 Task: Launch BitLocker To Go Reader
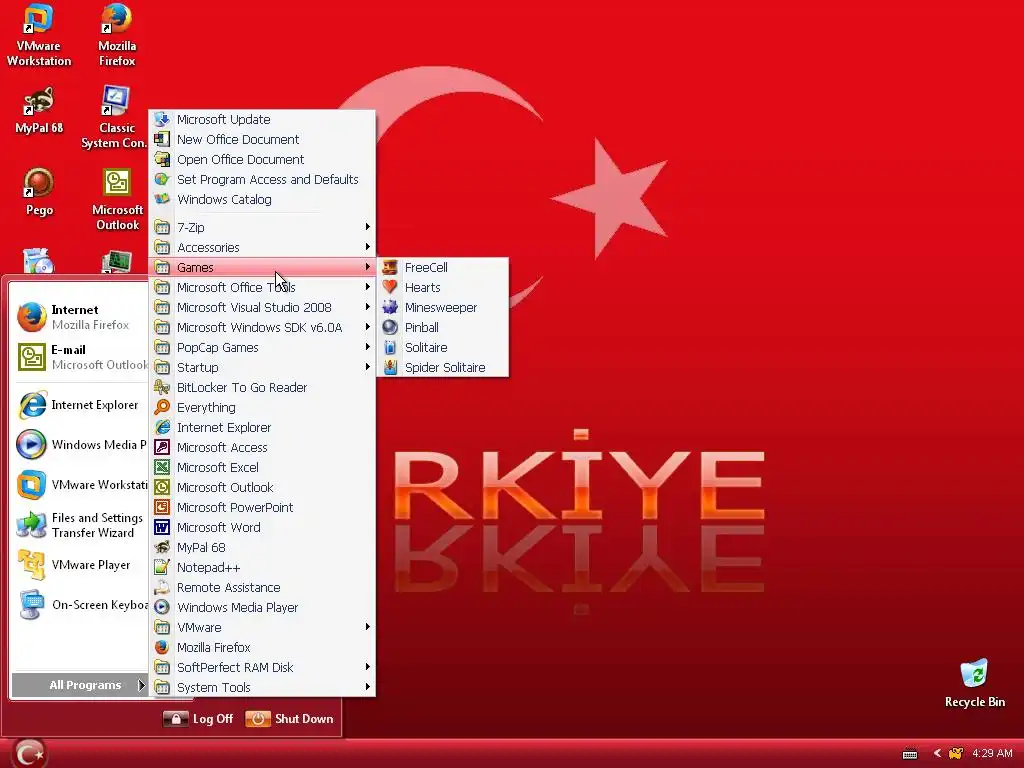click(262, 387)
